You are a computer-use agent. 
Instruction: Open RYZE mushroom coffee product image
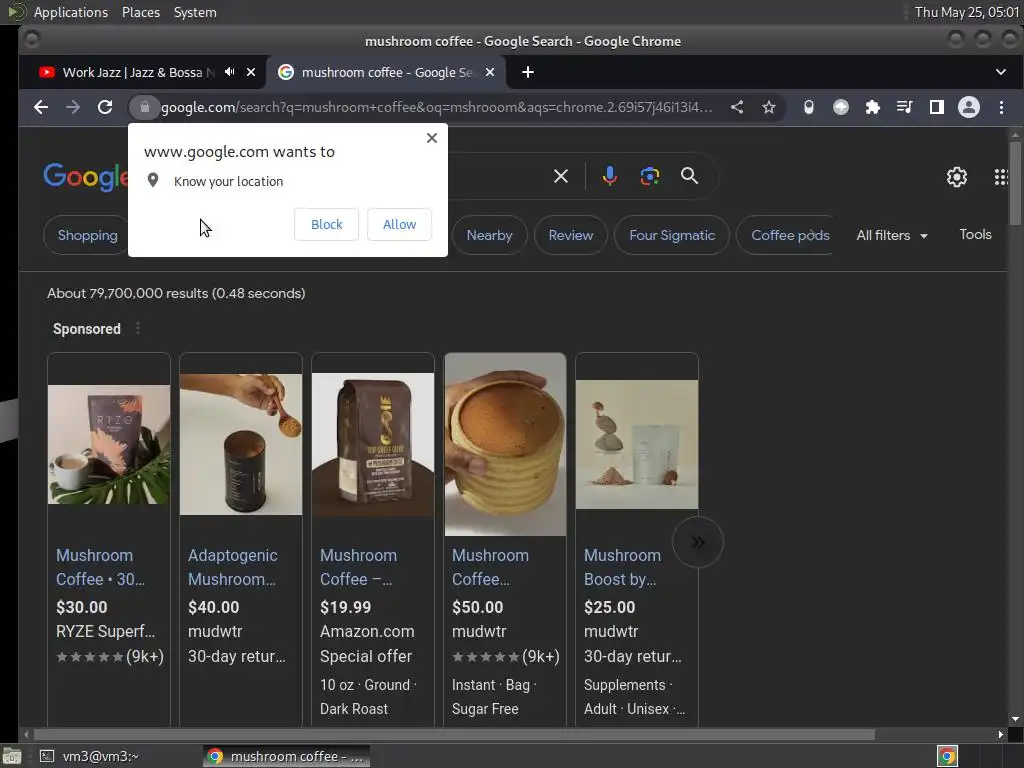click(109, 444)
